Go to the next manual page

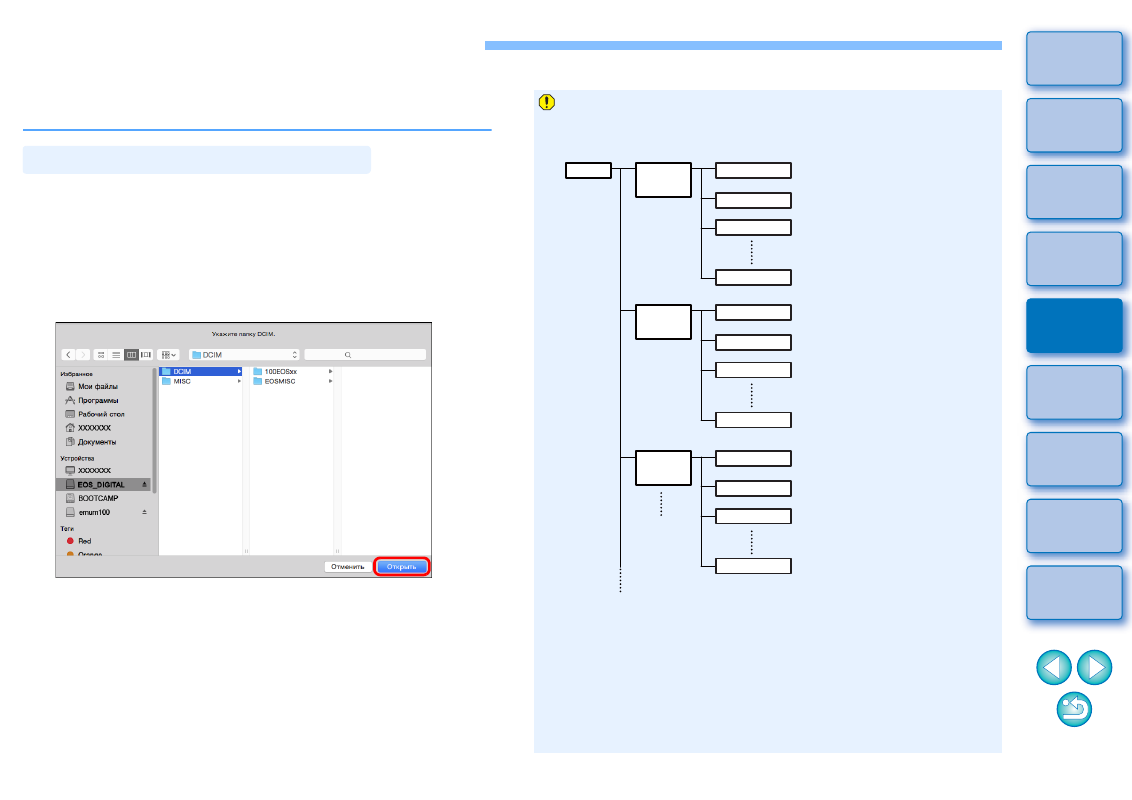[1094, 667]
